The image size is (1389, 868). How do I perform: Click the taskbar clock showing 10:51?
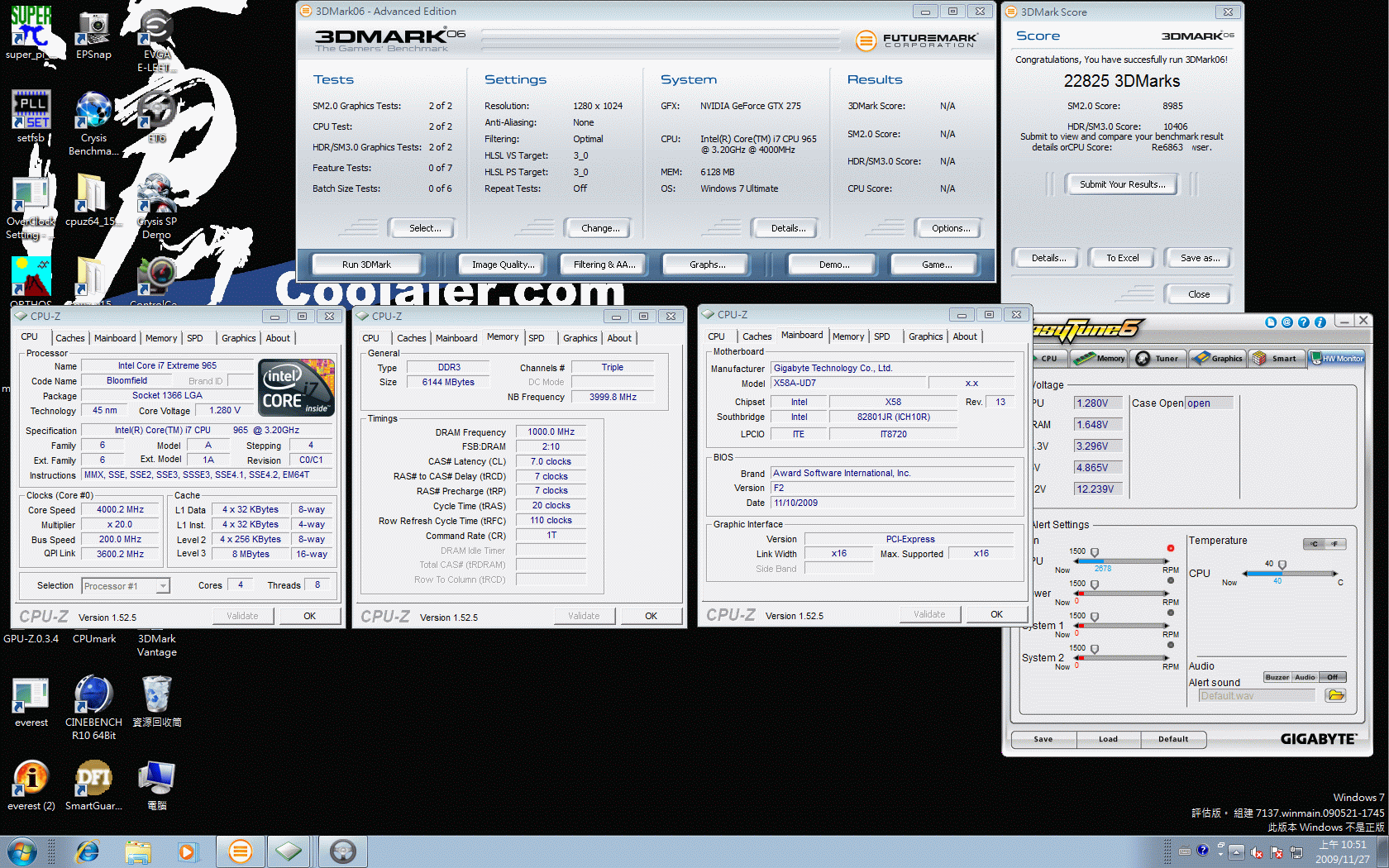pos(1343,852)
